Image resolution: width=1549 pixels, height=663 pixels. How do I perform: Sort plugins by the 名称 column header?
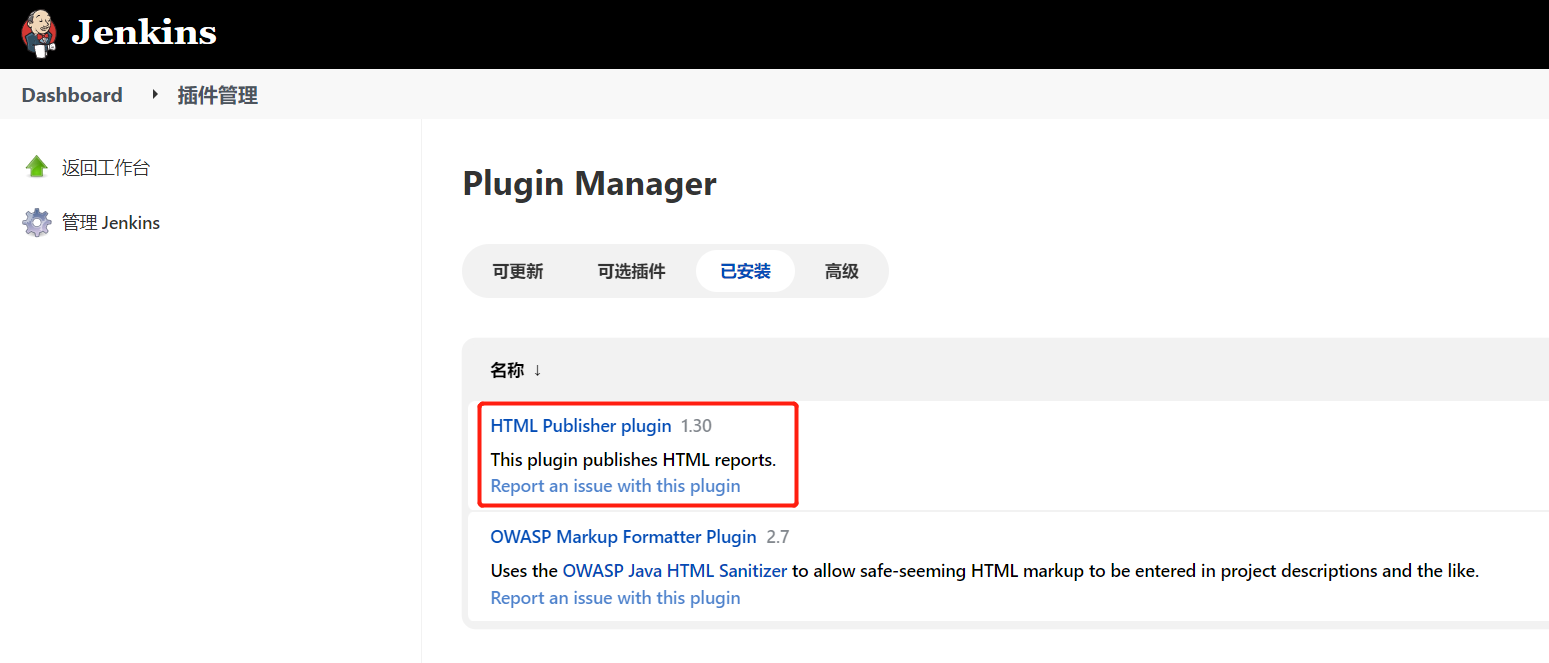pyautogui.click(x=515, y=370)
